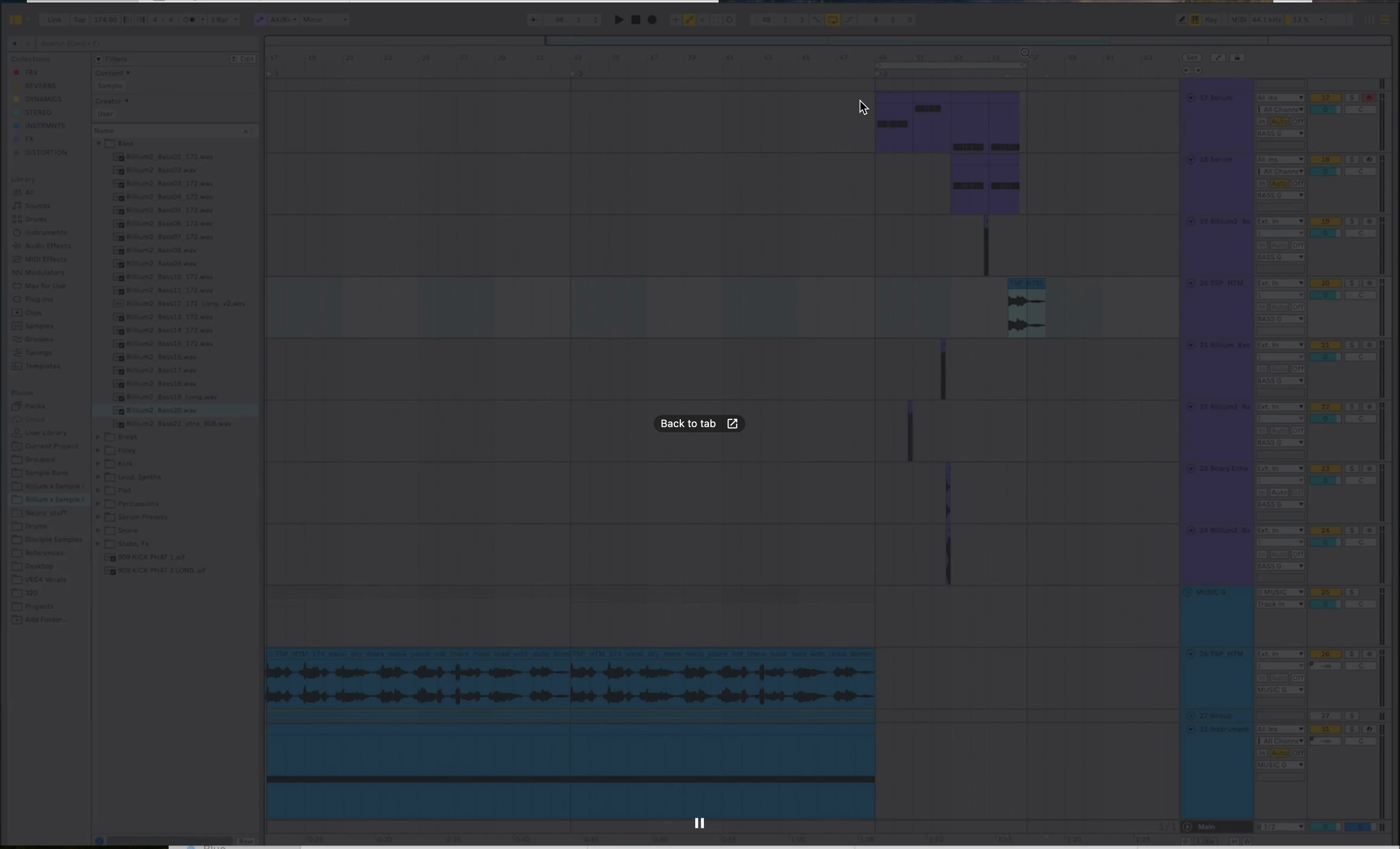This screenshot has width=1400, height=849.
Task: Click the Arrangement Record button
Action: (x=652, y=20)
